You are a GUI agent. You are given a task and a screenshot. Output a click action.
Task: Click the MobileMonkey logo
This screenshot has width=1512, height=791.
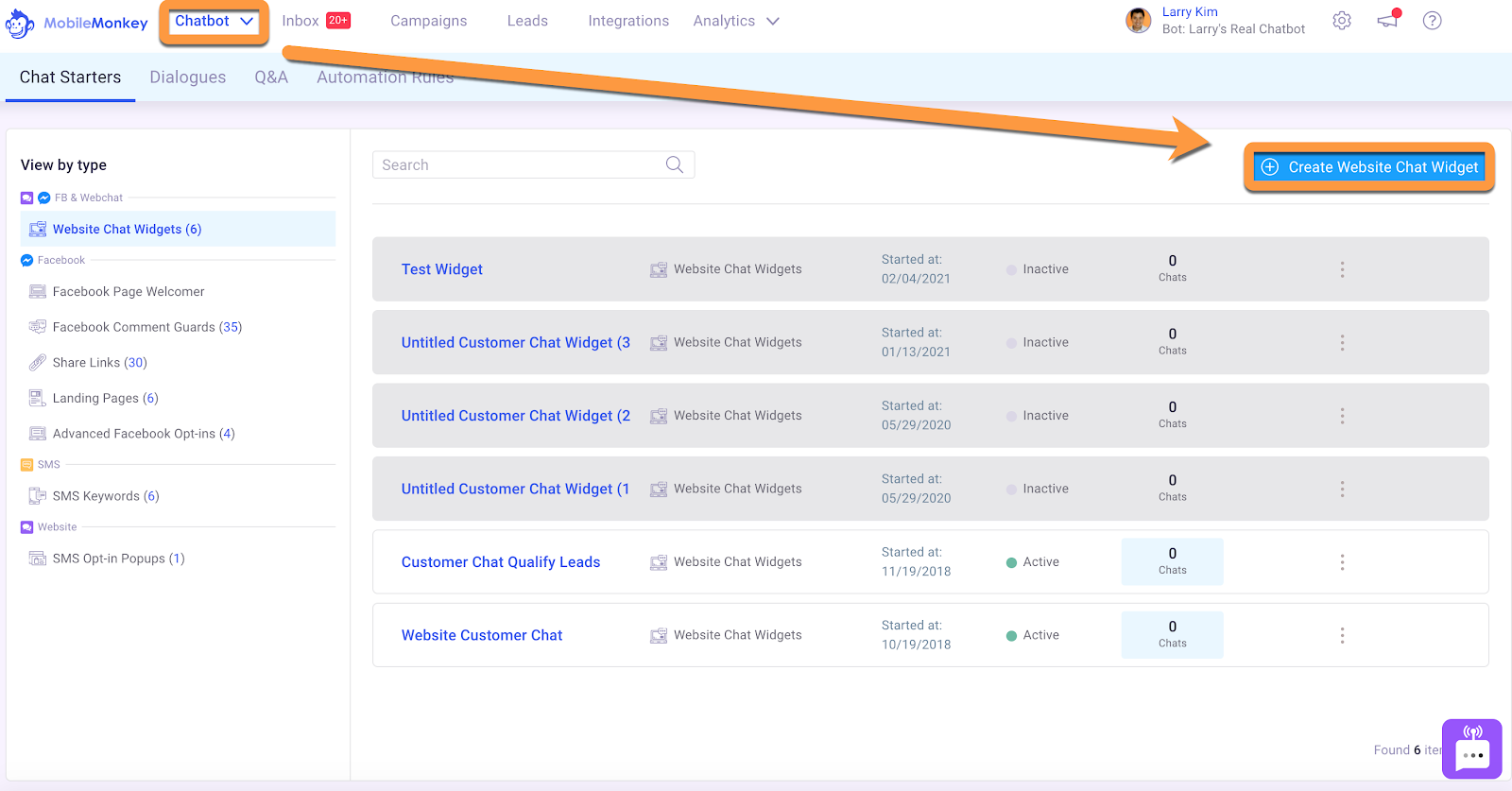click(x=77, y=23)
